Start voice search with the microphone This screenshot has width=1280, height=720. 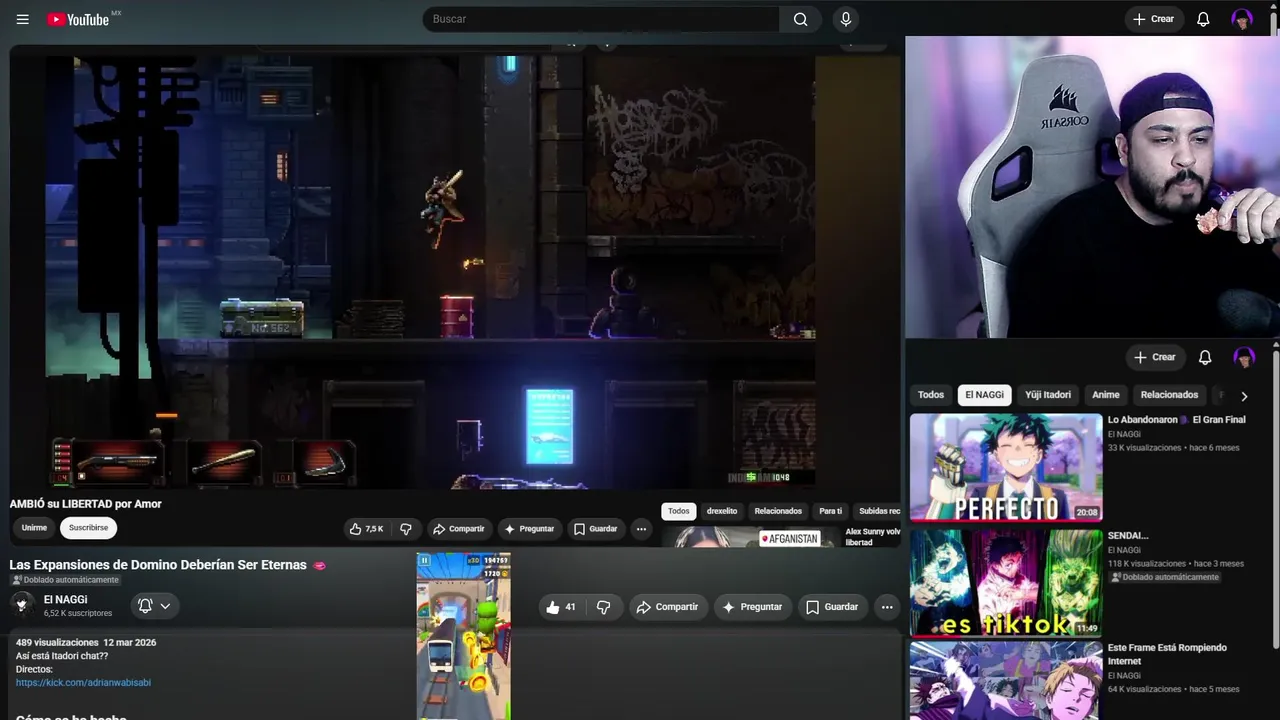click(846, 19)
